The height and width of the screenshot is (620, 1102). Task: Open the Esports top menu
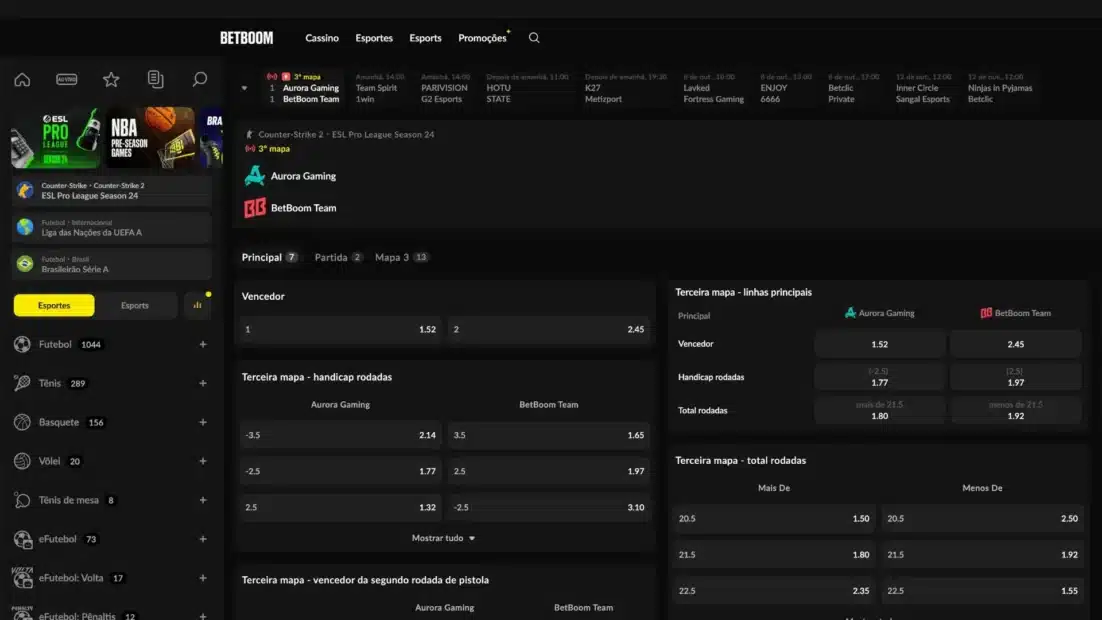[425, 38]
